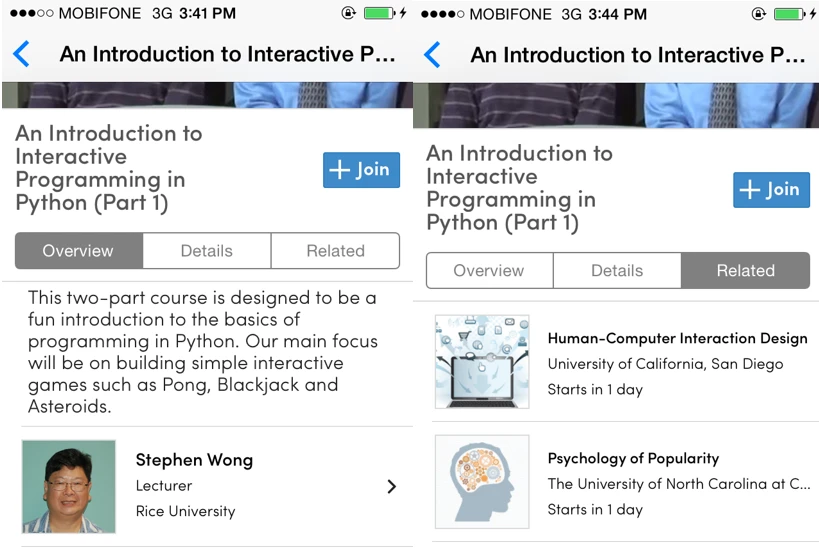Screen dimensions: 819x556
Task: Tap Stephen Wong's profile photo
Action: click(69, 486)
